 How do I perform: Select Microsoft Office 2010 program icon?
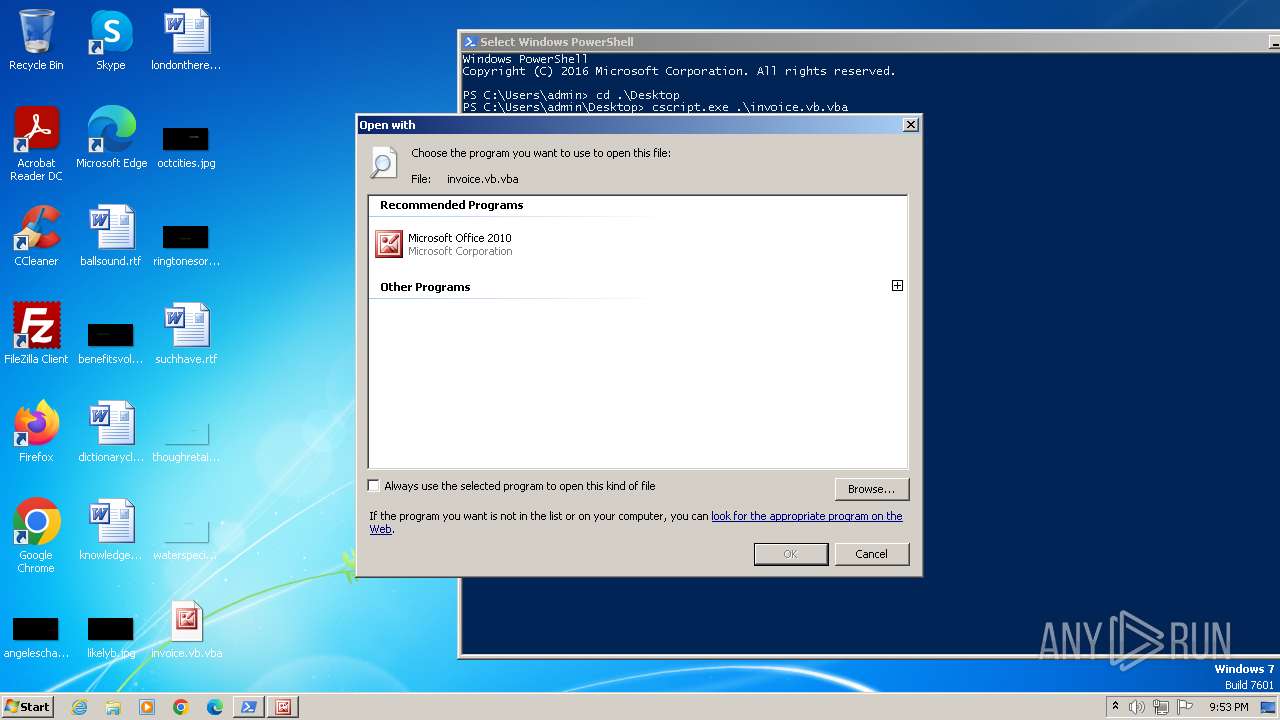click(388, 245)
